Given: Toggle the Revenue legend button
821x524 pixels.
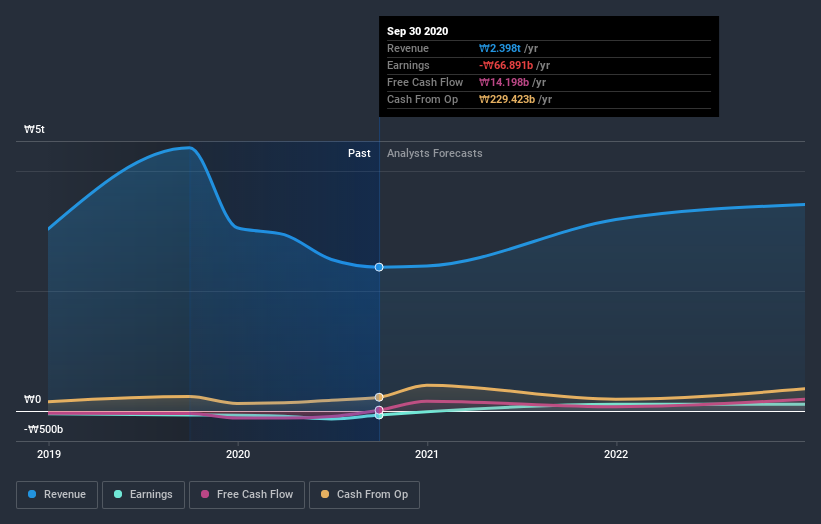Looking at the screenshot, I should pos(57,495).
